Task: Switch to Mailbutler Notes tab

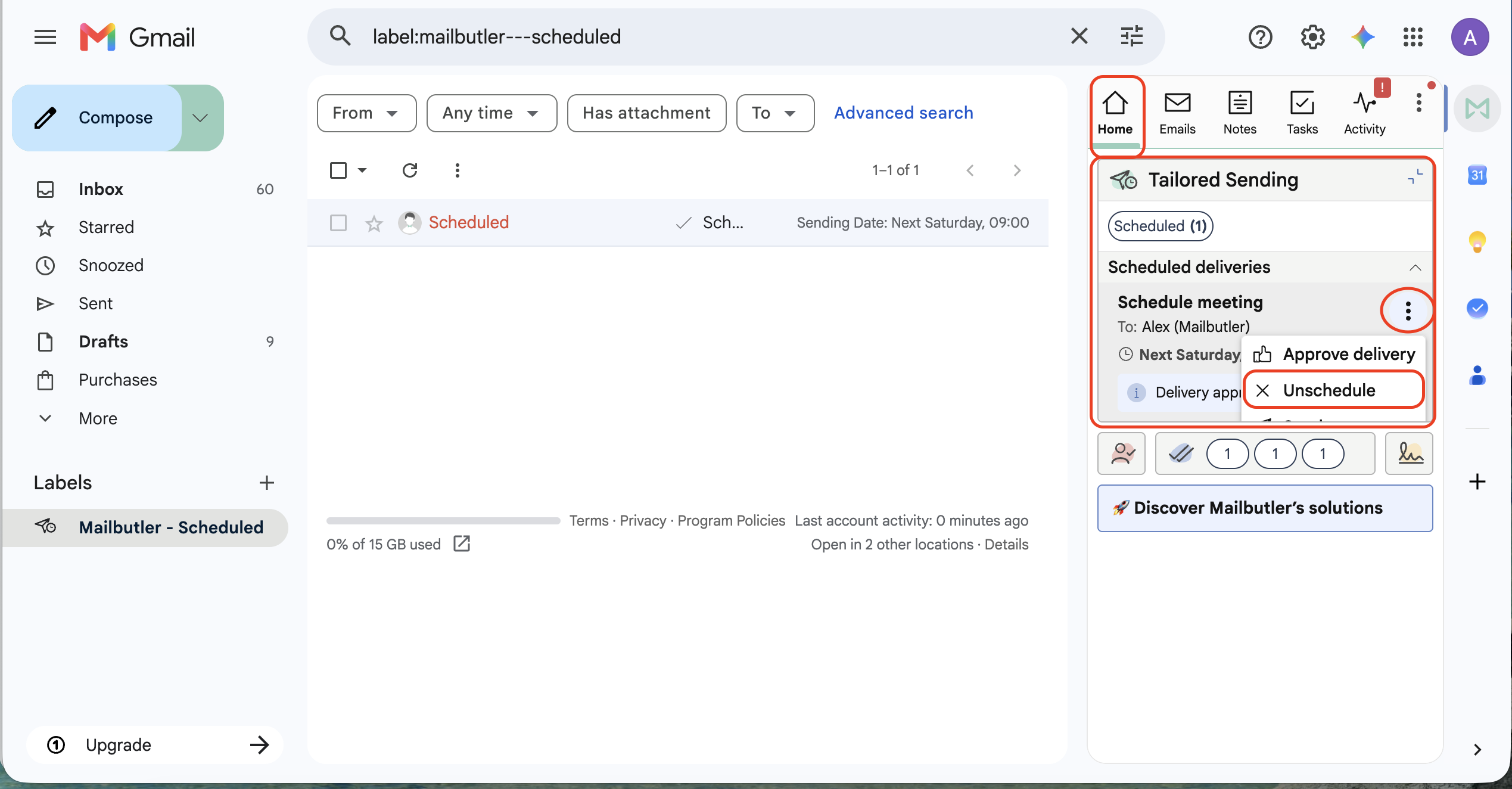Action: pyautogui.click(x=1240, y=113)
